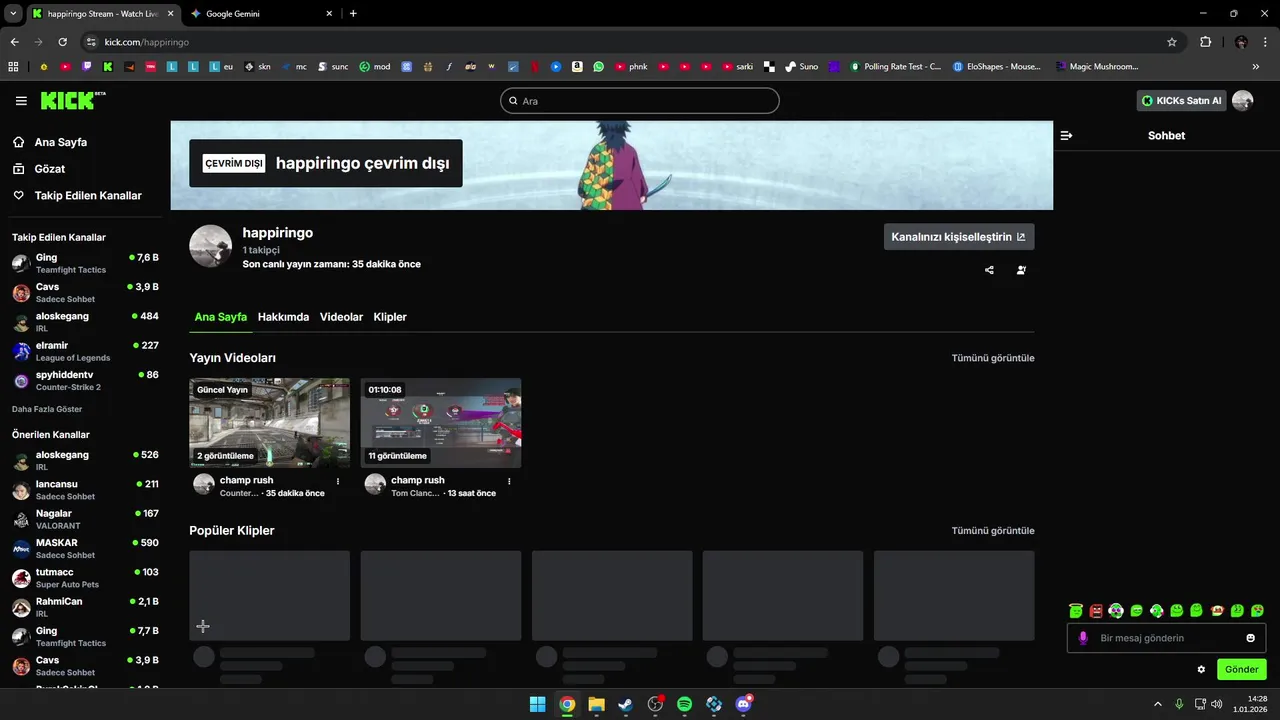Show hidden system tray icons
The height and width of the screenshot is (720, 1280).
click(x=1158, y=704)
